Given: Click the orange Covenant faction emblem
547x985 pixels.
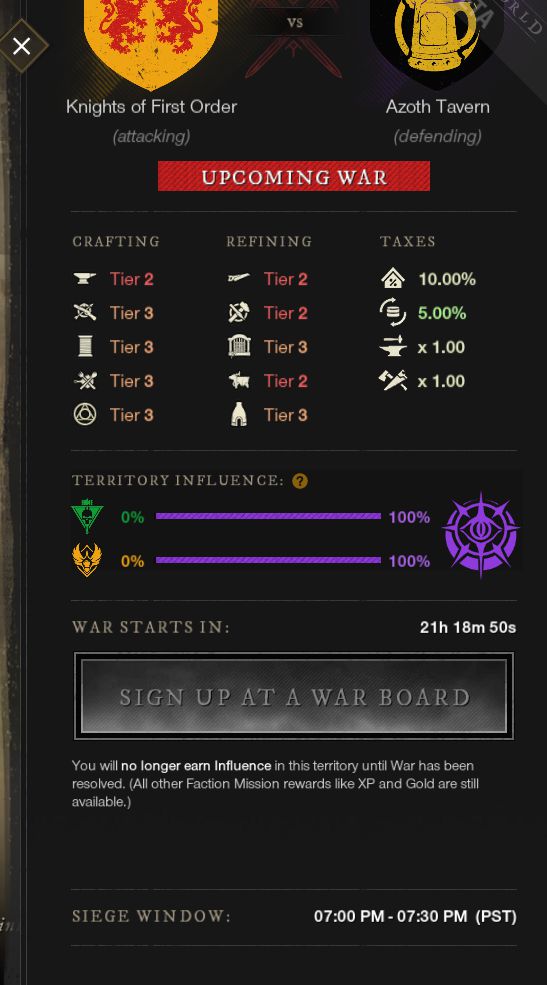Looking at the screenshot, I should [x=87, y=560].
